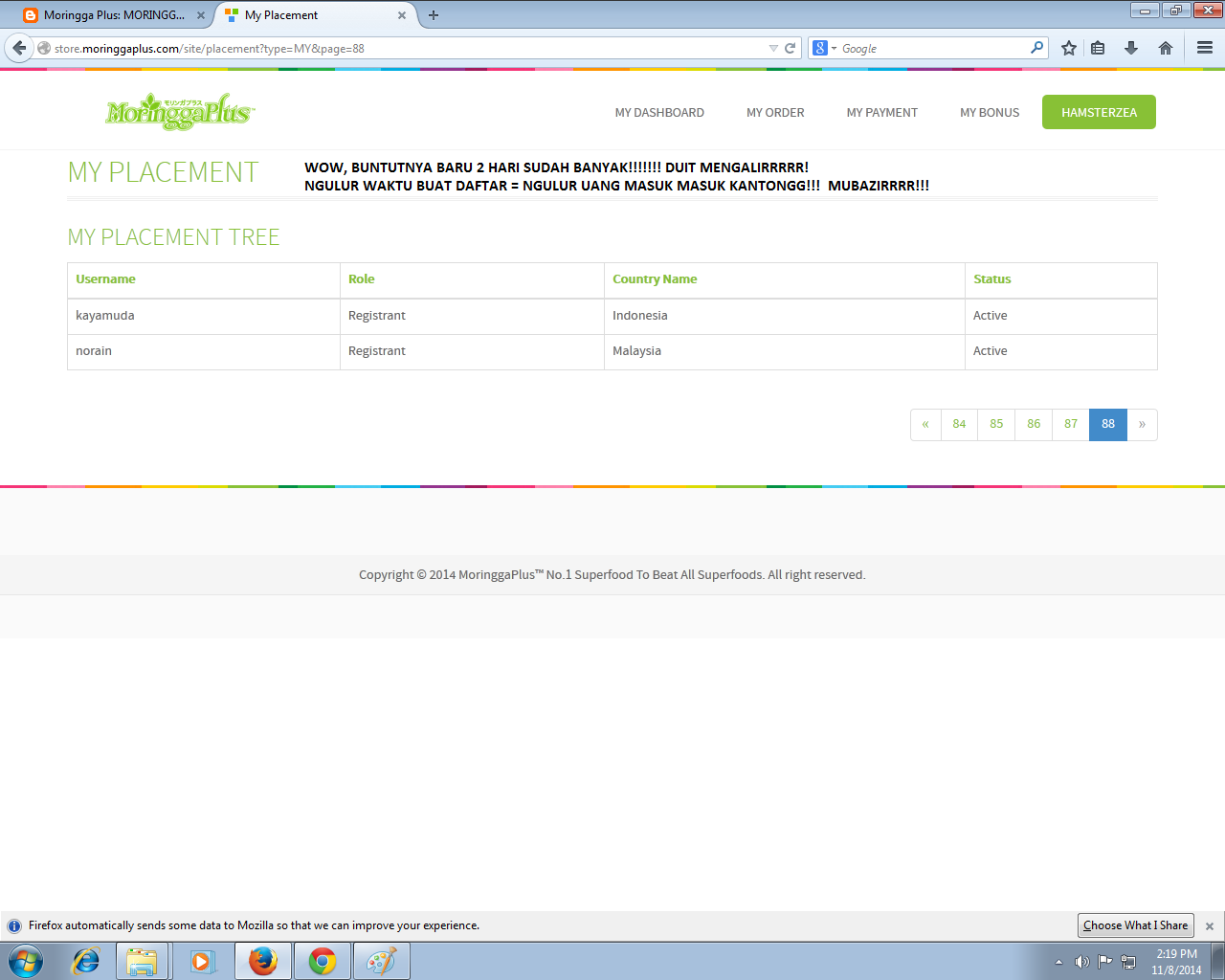Image resolution: width=1225 pixels, height=980 pixels.
Task: Open the taskbar clock showing 2:19 PM
Action: pyautogui.click(x=1176, y=962)
